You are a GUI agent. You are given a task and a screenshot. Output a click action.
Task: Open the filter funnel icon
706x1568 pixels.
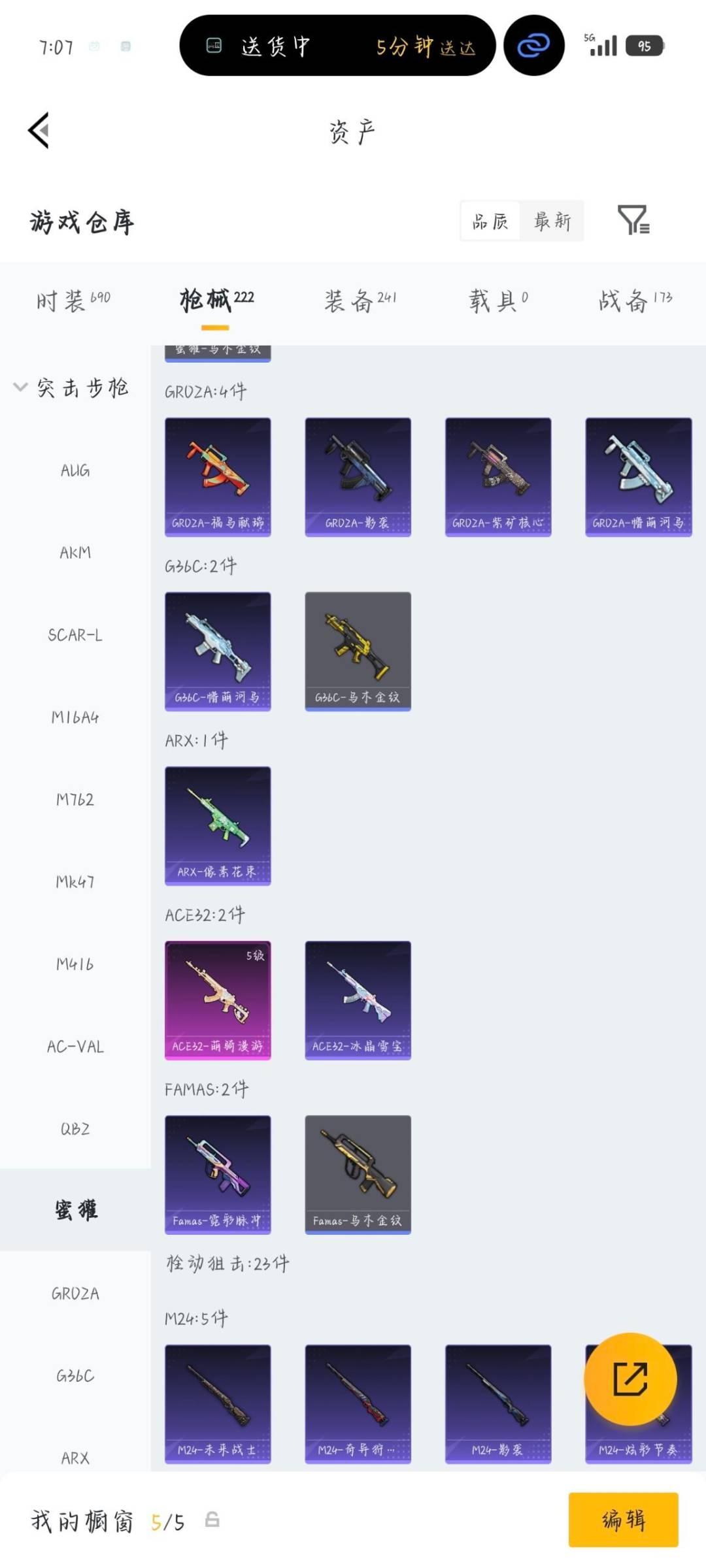(x=633, y=220)
